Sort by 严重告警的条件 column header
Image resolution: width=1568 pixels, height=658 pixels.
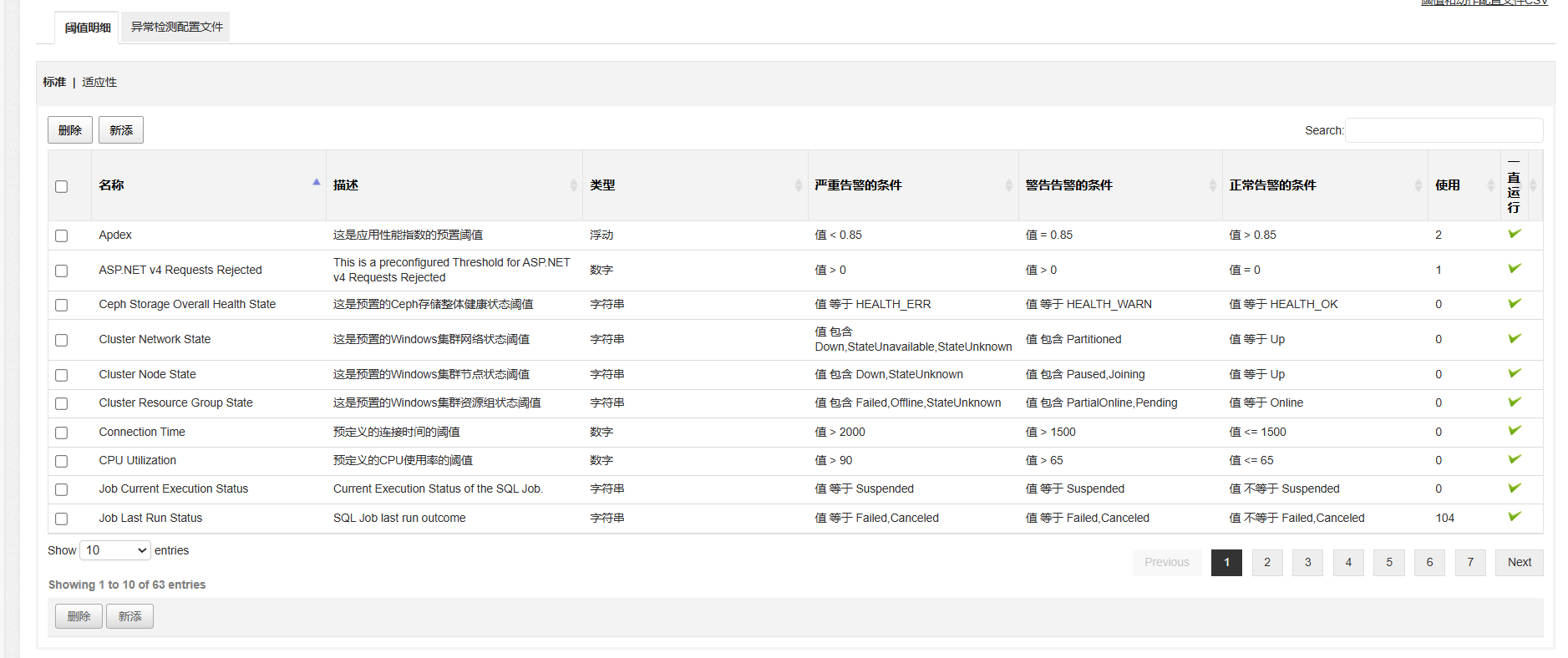(858, 185)
